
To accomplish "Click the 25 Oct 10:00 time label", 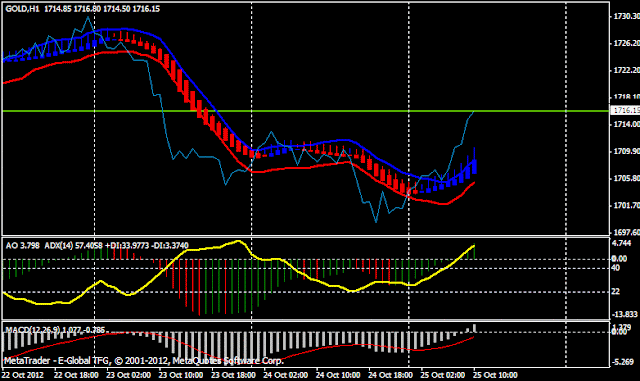I will click(495, 375).
